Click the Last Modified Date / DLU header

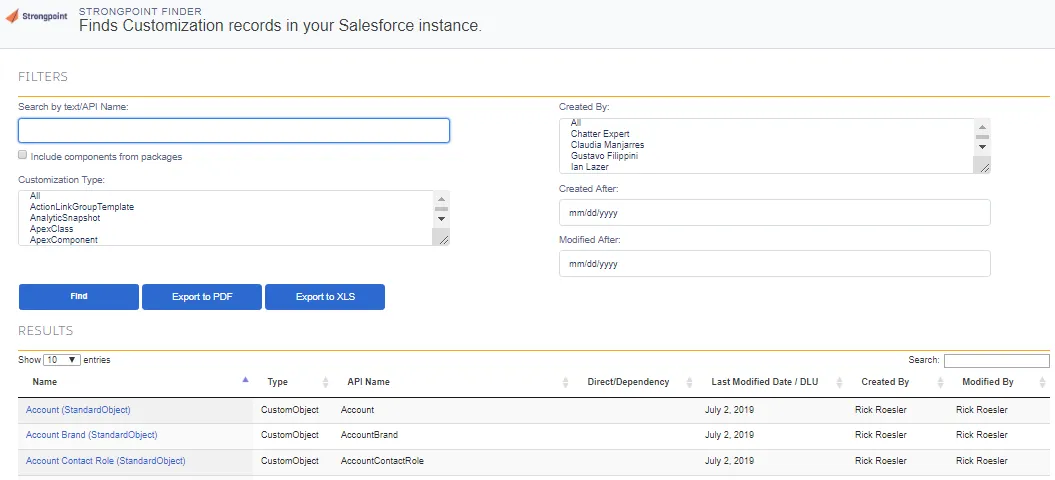click(x=764, y=382)
